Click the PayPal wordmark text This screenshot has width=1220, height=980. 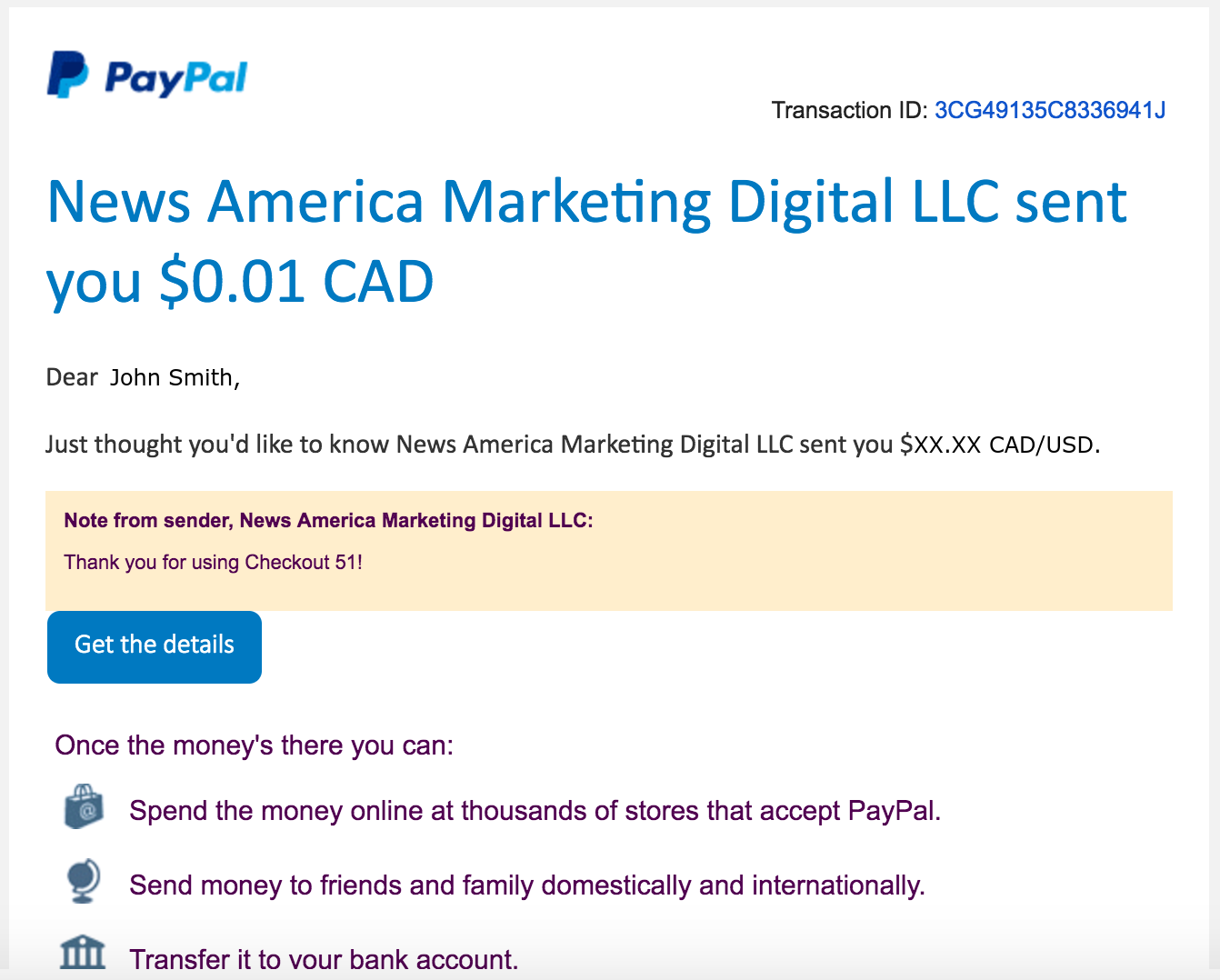point(175,78)
